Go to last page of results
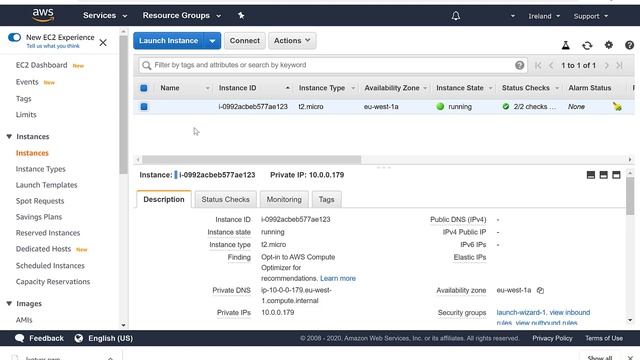The image size is (640, 360). [x=620, y=65]
